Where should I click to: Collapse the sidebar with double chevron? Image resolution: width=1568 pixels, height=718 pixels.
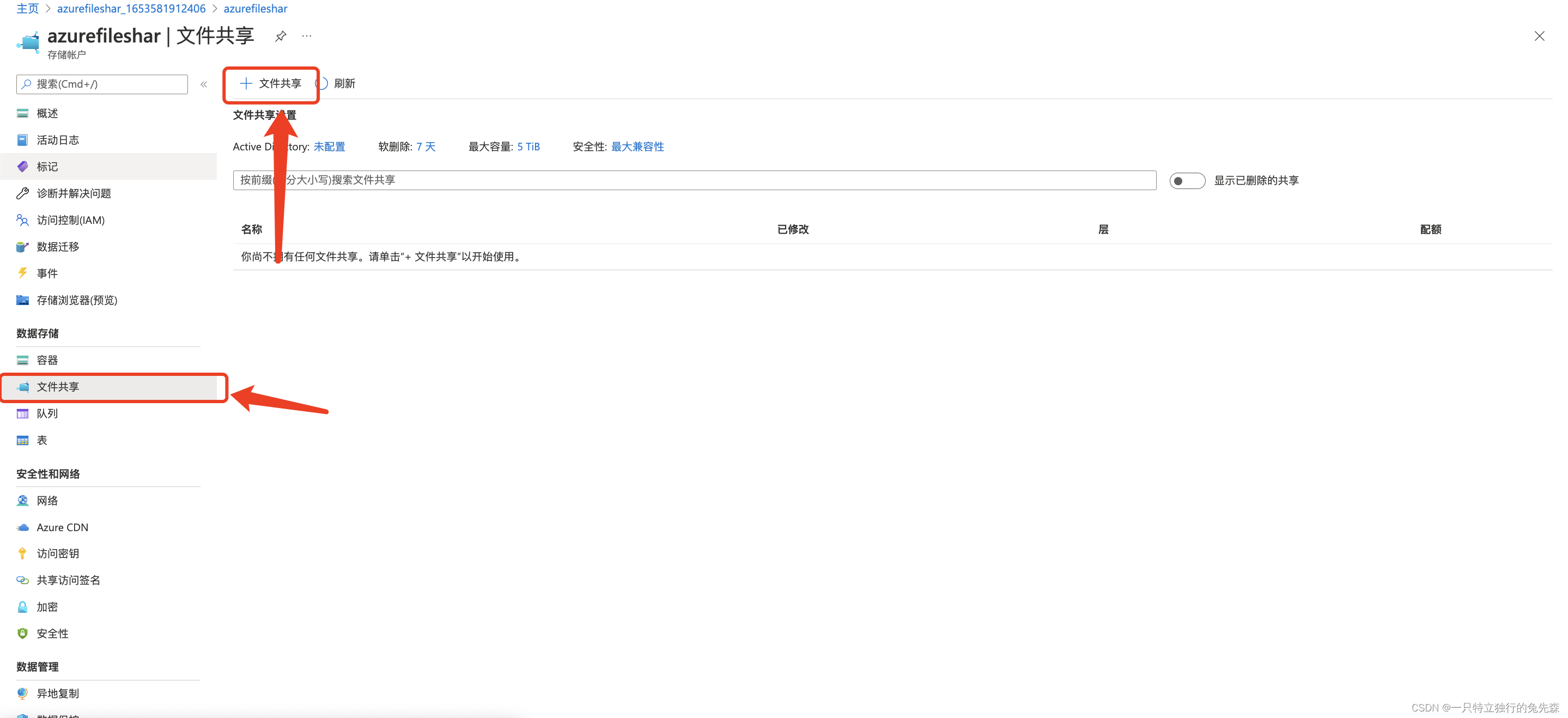204,84
